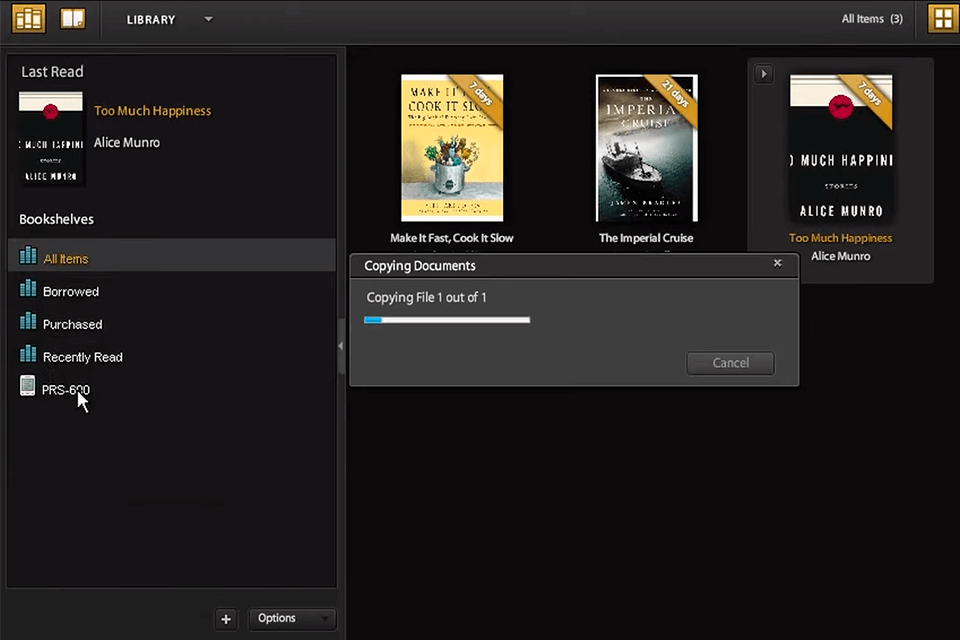Click the Last Read section heading
The width and height of the screenshot is (960, 640).
point(52,72)
